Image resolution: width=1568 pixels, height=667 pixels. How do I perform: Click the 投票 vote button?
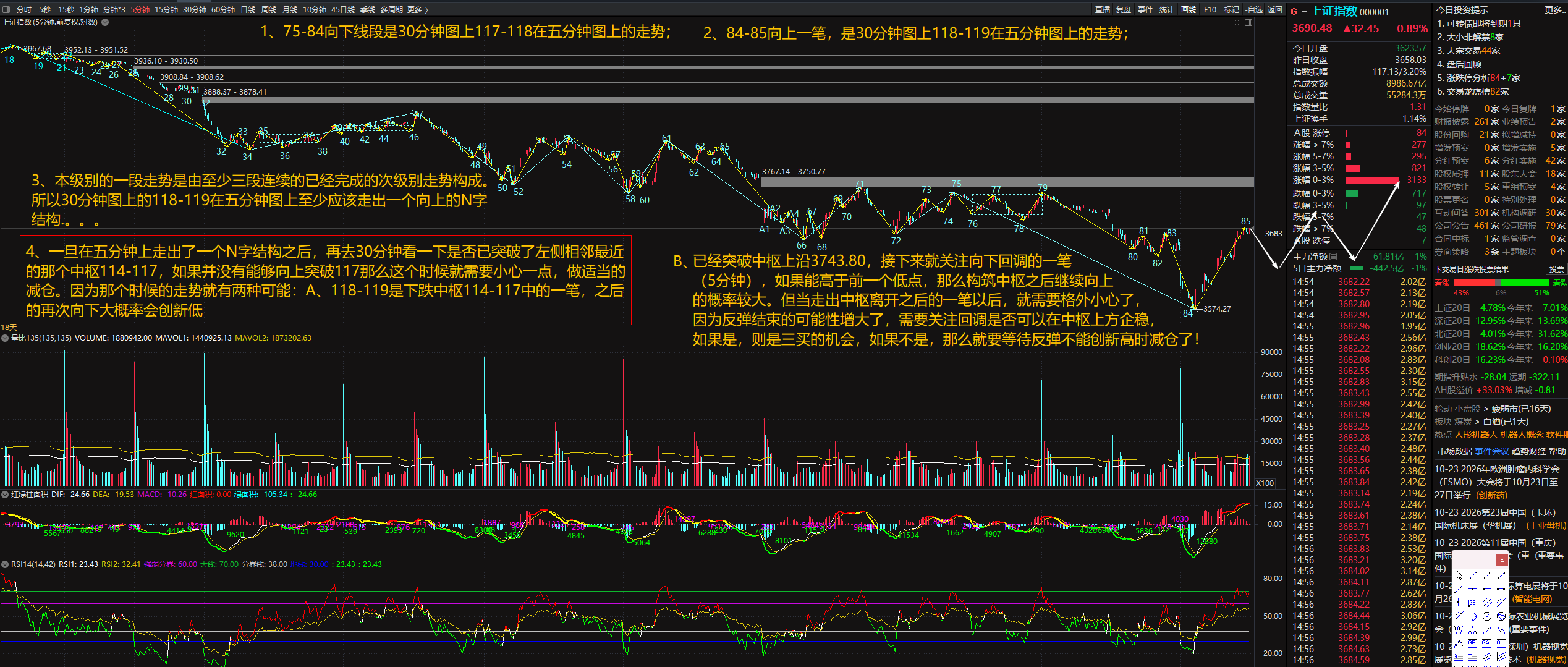point(1556,269)
